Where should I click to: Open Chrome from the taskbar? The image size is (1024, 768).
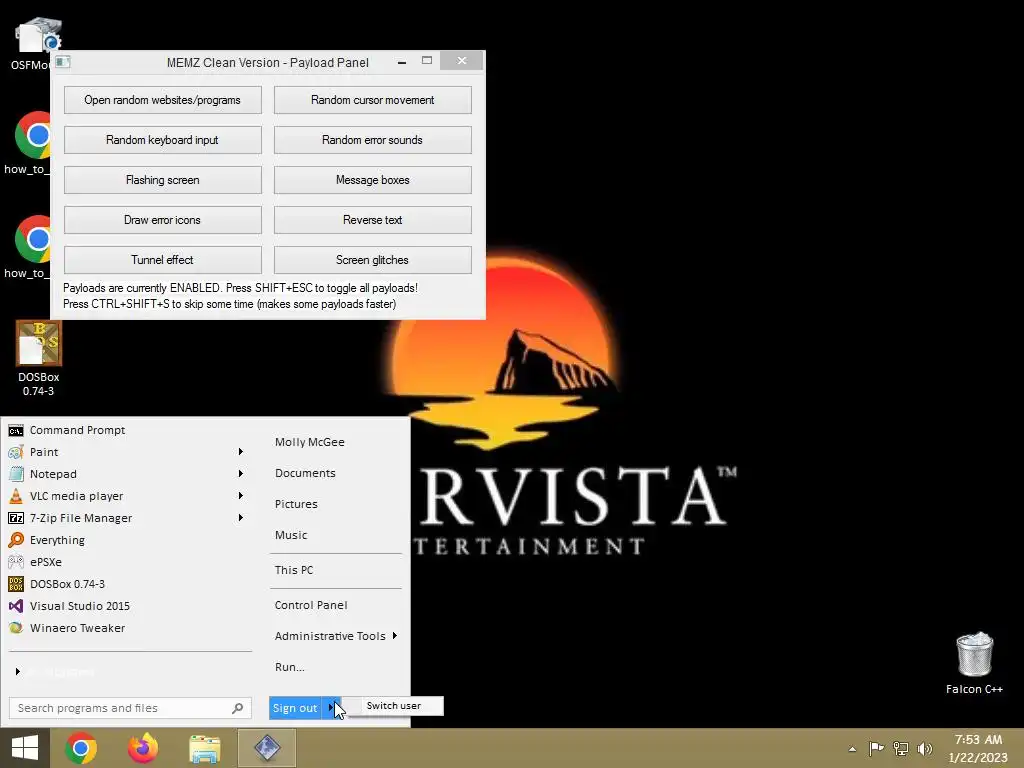point(81,748)
